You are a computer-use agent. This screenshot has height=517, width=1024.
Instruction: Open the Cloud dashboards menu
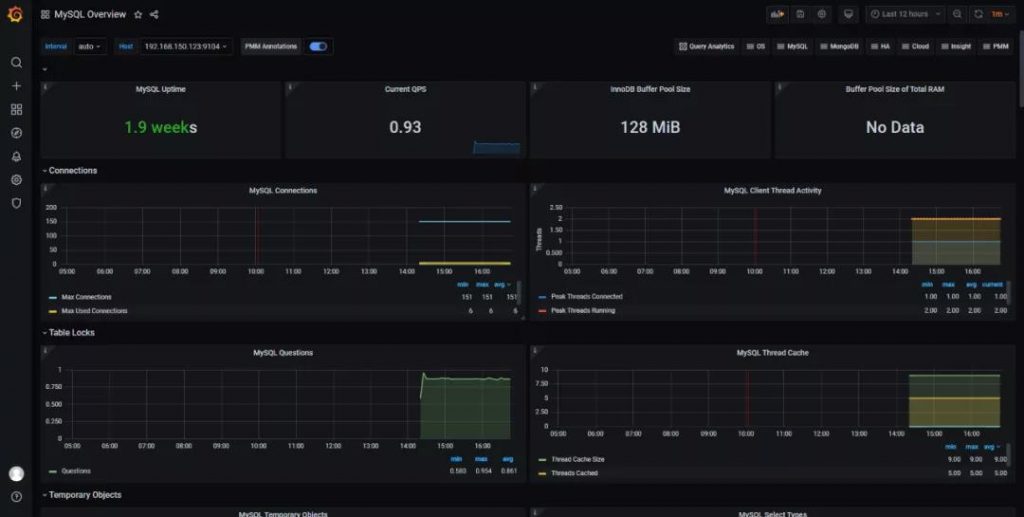(x=916, y=46)
